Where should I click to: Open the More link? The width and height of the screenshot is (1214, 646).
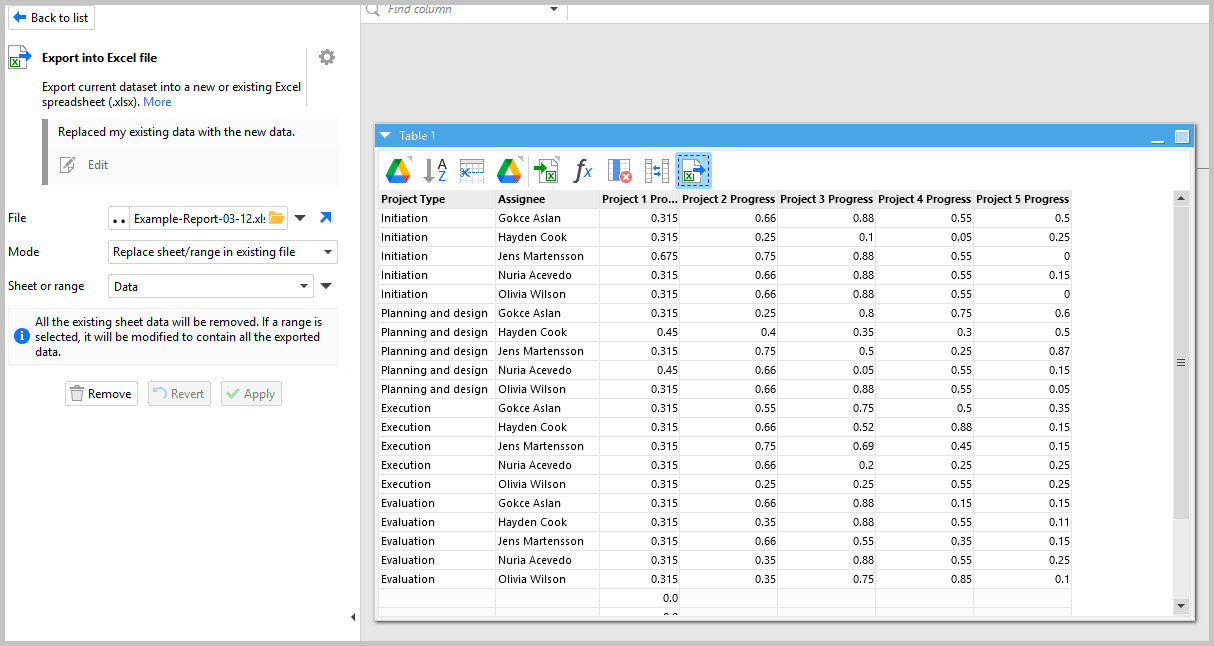157,102
